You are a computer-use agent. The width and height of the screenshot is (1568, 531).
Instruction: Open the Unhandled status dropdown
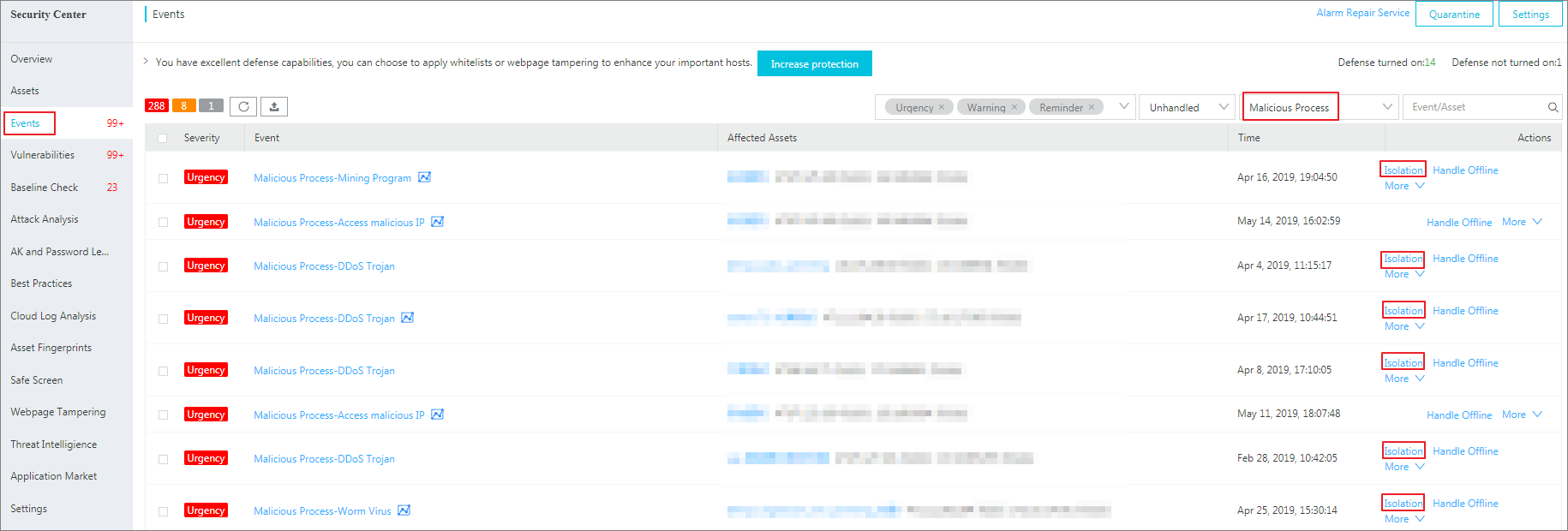coord(1188,107)
